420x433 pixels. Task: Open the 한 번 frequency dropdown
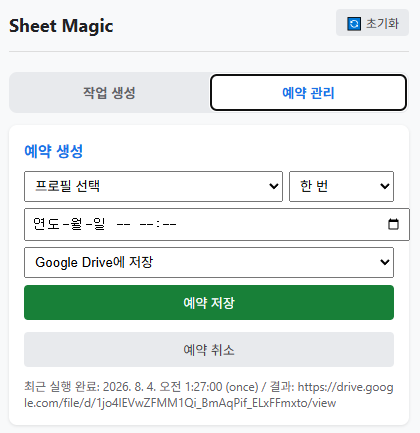tap(341, 186)
